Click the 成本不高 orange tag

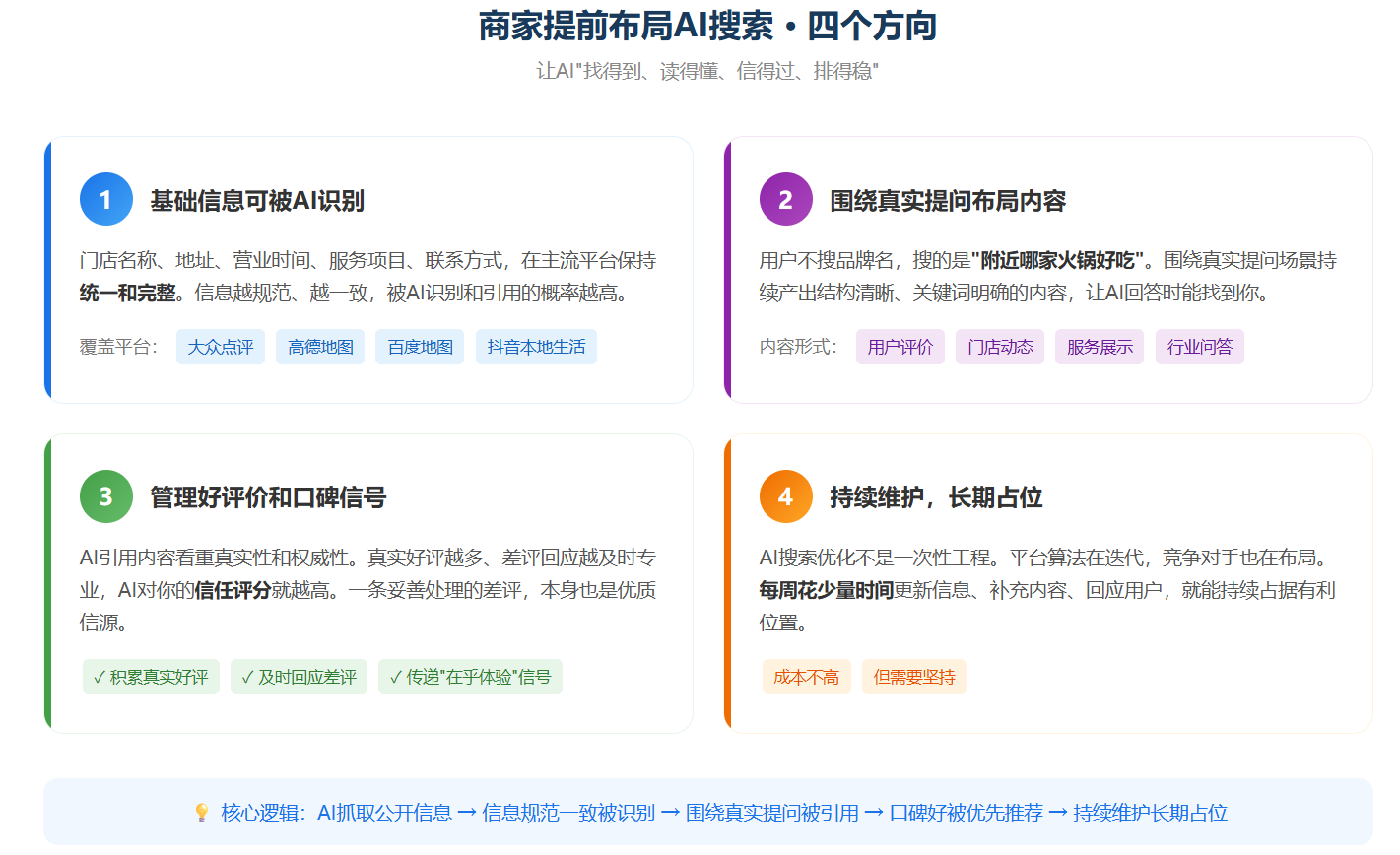(x=806, y=677)
